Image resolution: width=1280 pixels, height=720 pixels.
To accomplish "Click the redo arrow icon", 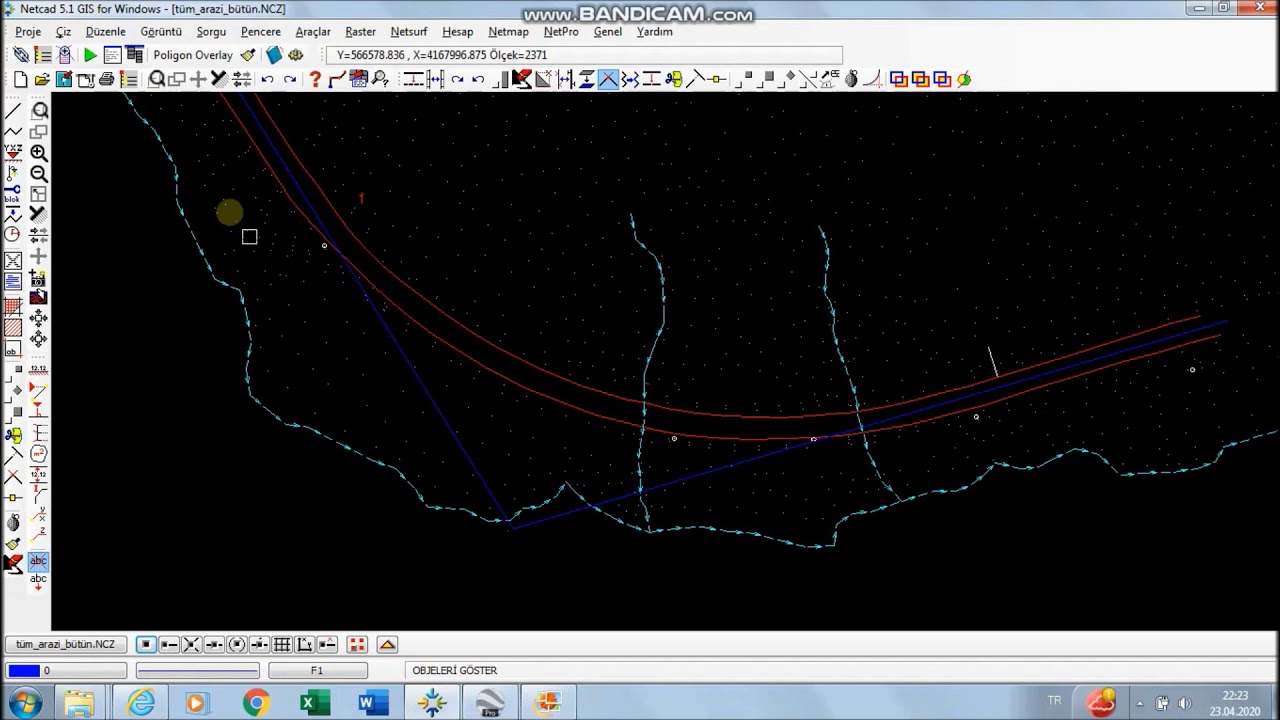I will (x=290, y=79).
